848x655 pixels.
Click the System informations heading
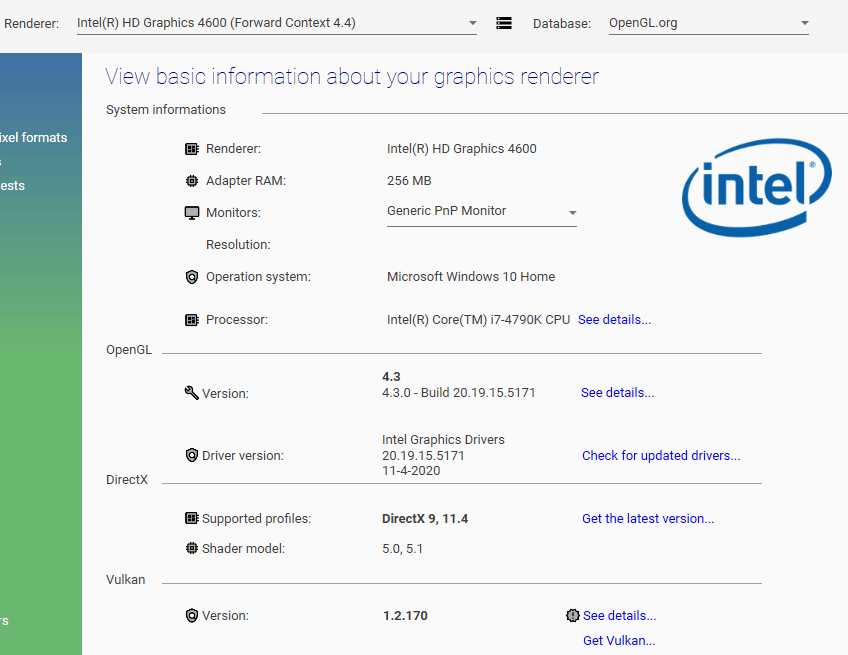coord(165,109)
